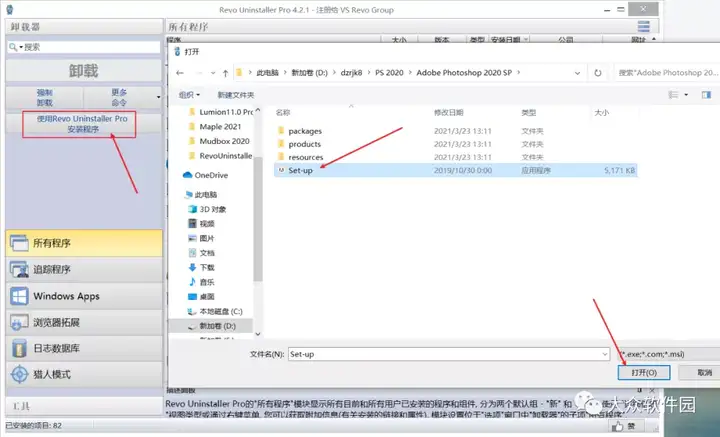Click the change view icon
Screen dimensions: 720x437
tap(673, 95)
